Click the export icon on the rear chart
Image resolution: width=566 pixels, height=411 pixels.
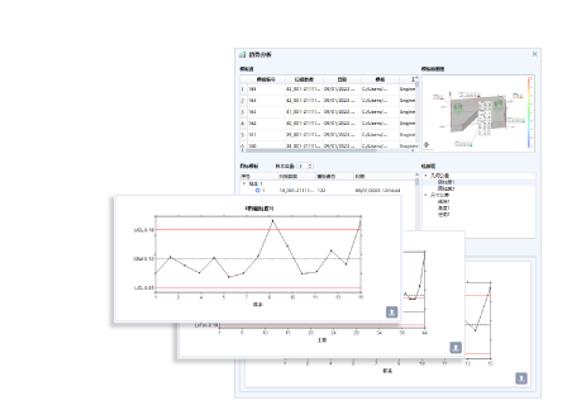(x=521, y=378)
